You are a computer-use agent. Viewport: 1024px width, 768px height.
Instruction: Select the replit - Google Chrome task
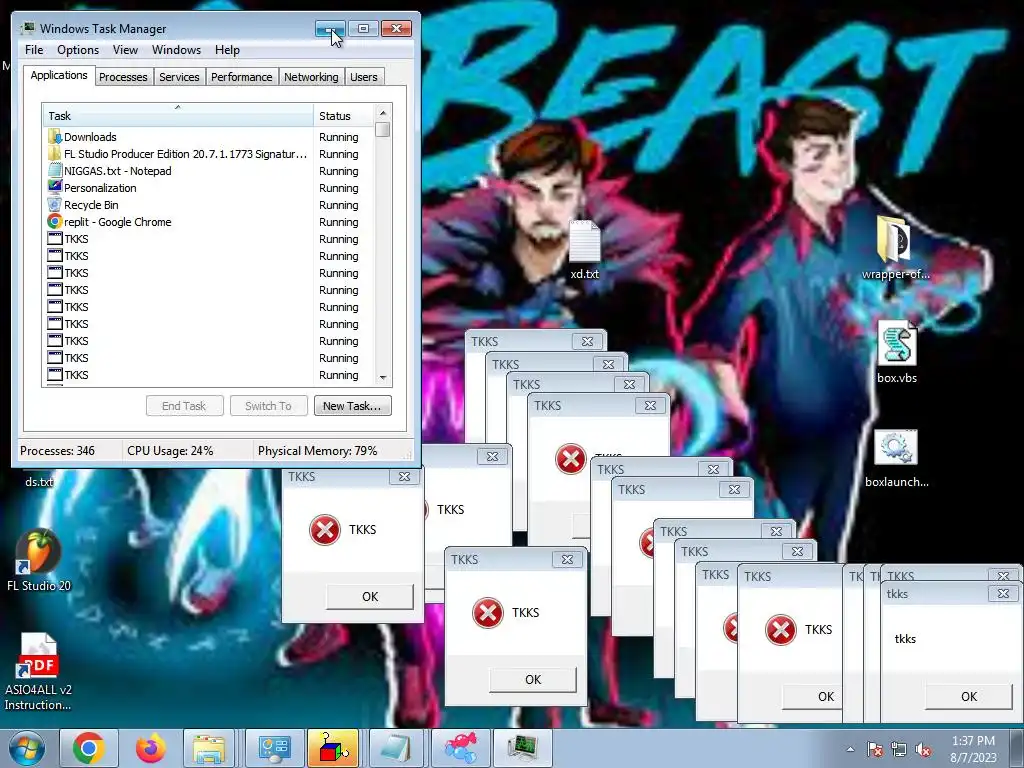[178, 222]
